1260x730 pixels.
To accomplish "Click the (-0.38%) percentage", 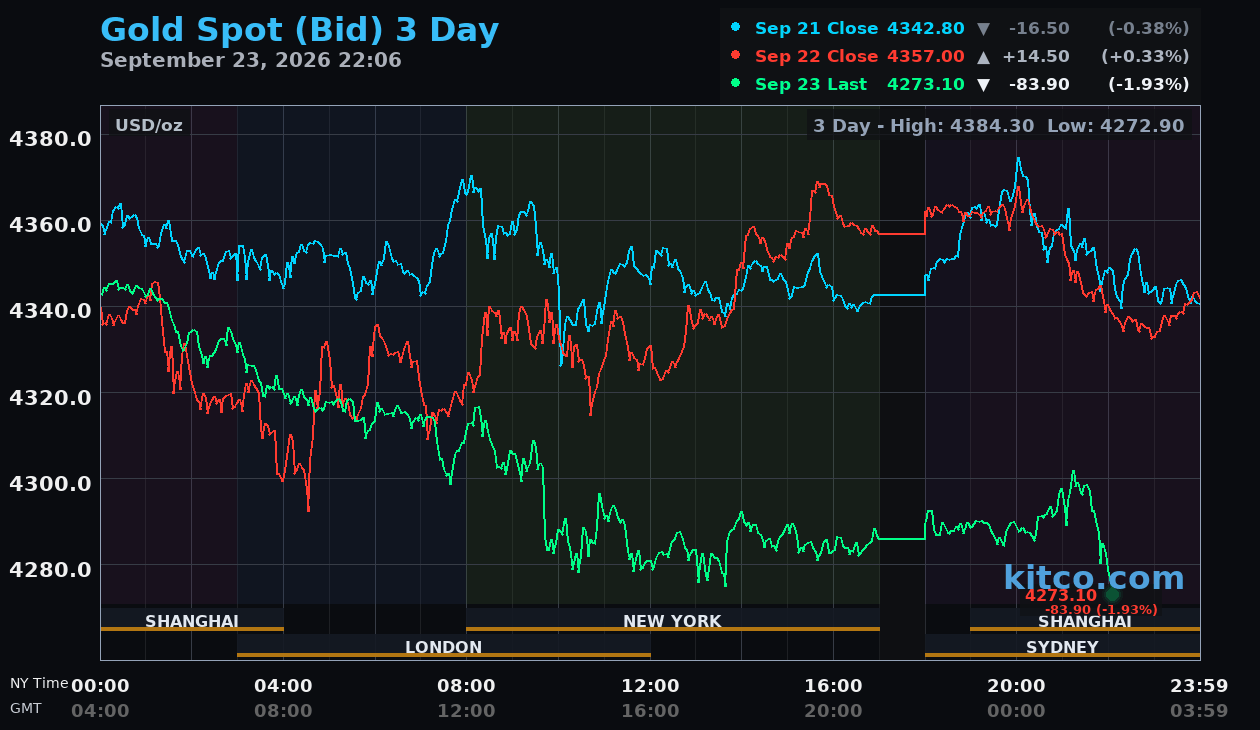I will coord(1148,28).
